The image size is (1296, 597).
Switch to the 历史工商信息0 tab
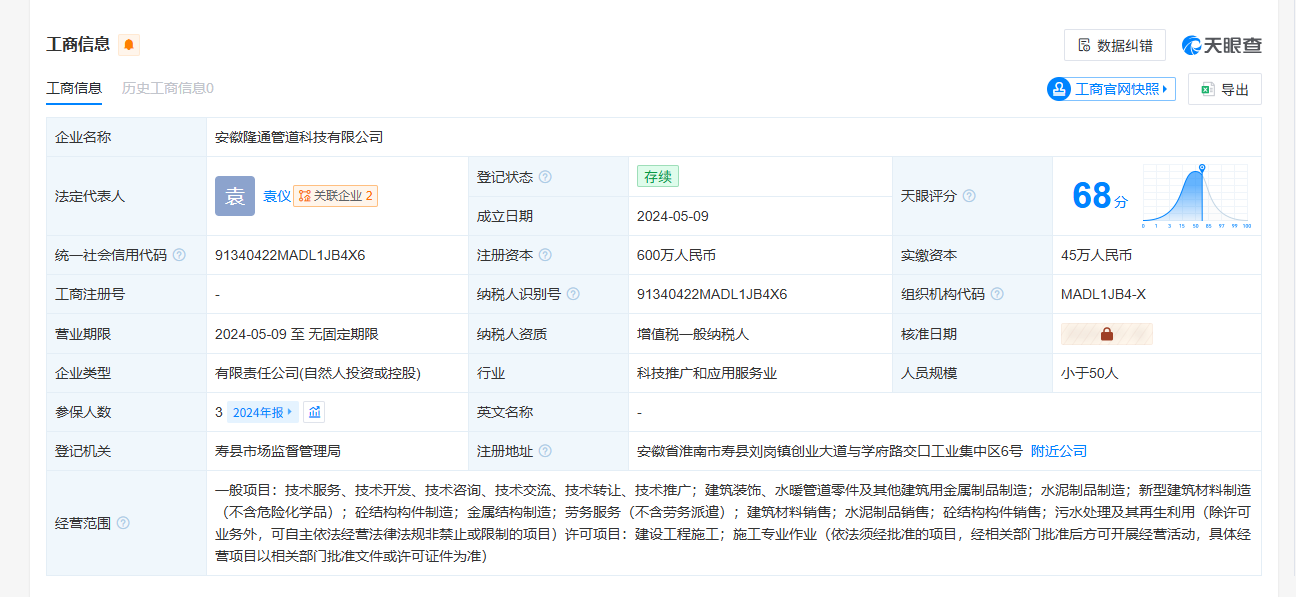pos(167,88)
